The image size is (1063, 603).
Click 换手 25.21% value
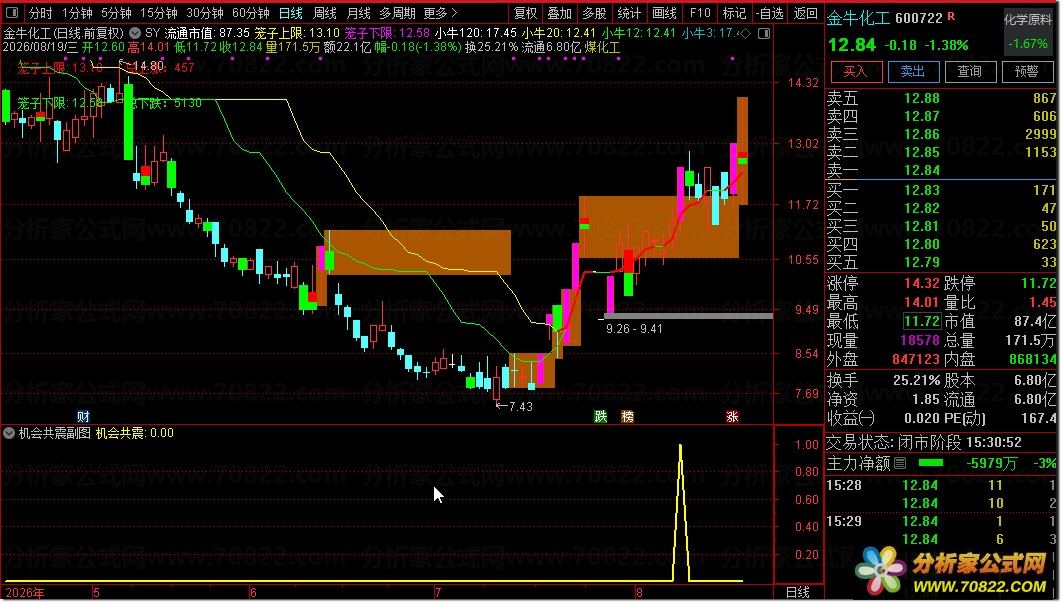tap(917, 381)
